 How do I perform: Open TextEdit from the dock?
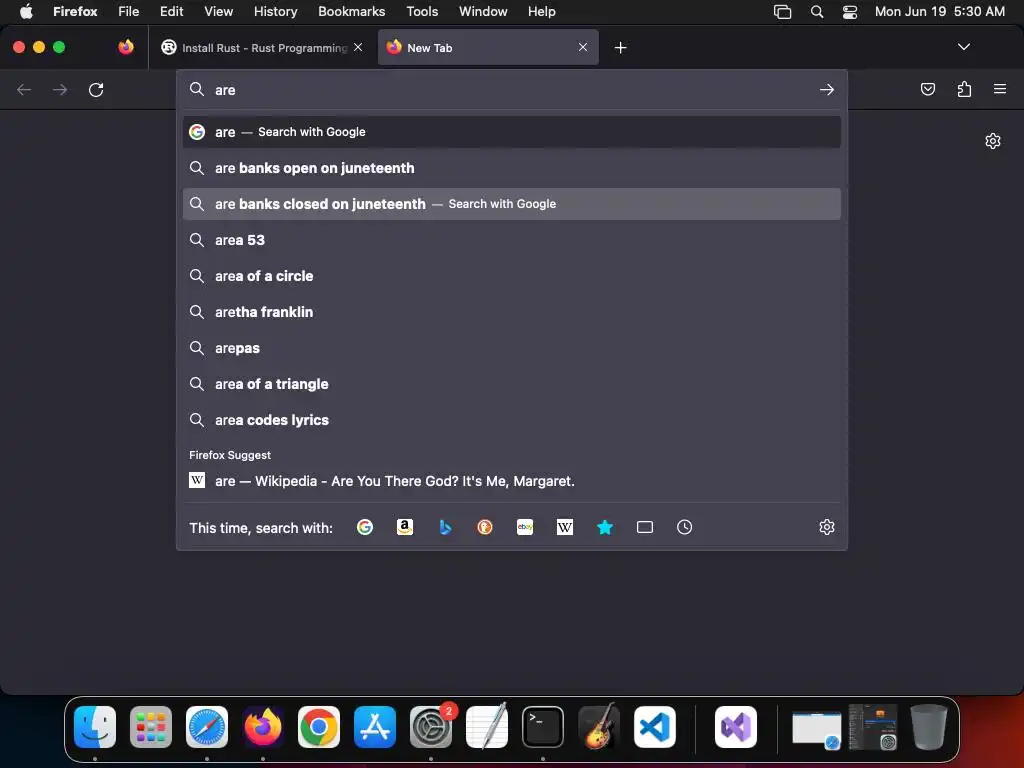[x=487, y=727]
